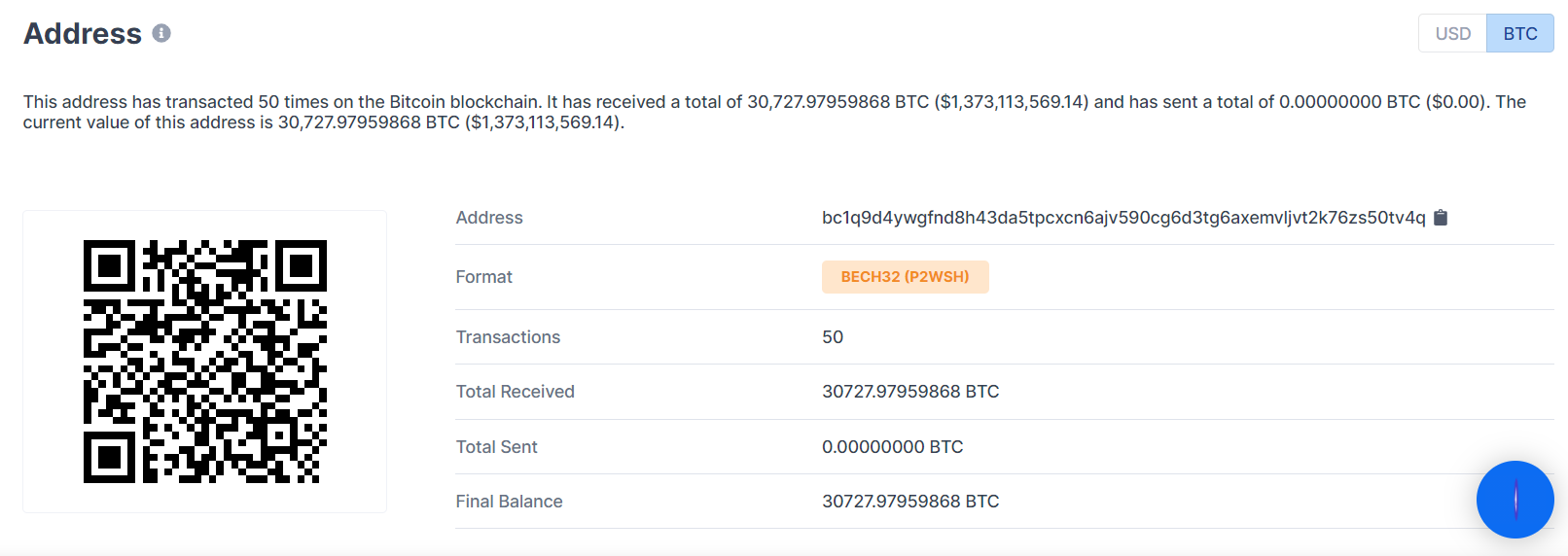Click the Address row label in table
This screenshot has height=556, width=1568.
(489, 218)
